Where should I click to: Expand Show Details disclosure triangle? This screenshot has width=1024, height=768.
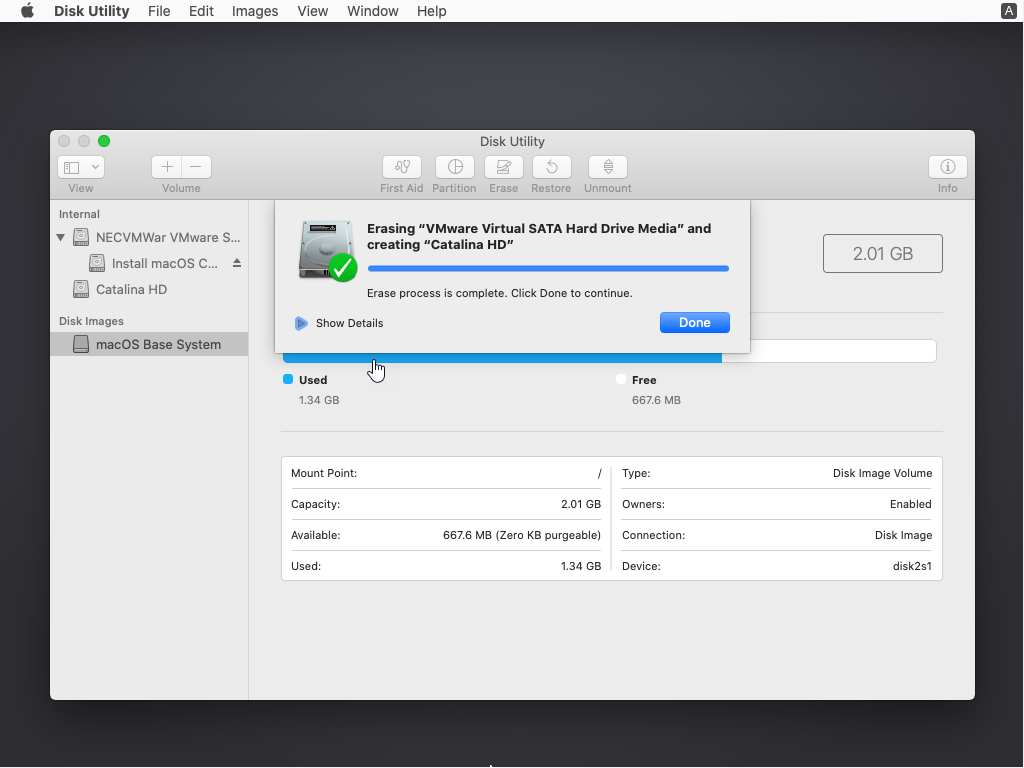coord(301,323)
